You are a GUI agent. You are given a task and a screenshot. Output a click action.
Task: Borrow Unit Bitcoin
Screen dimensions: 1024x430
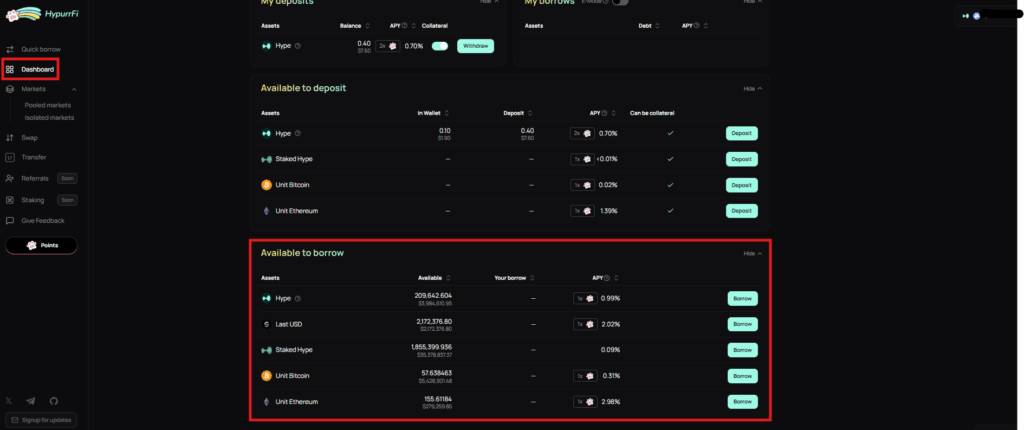(743, 376)
